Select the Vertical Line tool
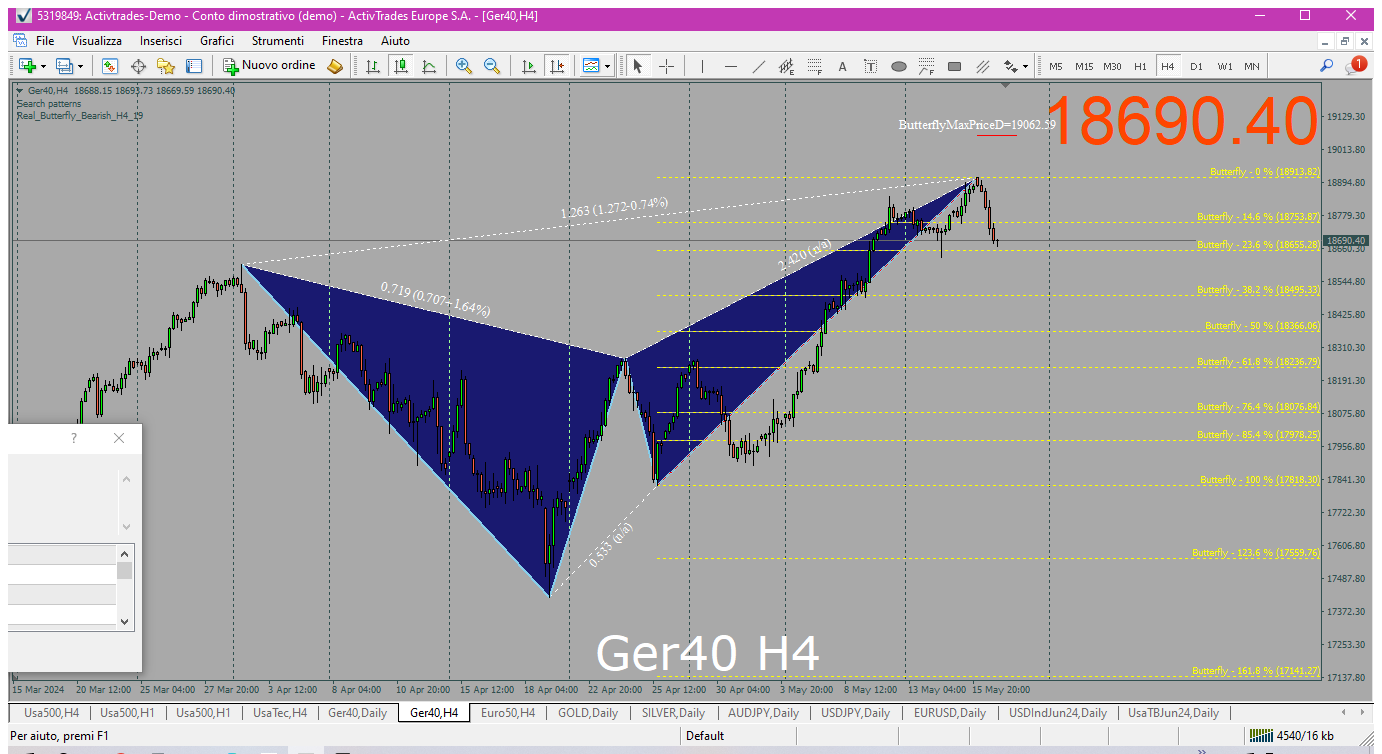Screen dimensions: 1382x754 click(703, 66)
